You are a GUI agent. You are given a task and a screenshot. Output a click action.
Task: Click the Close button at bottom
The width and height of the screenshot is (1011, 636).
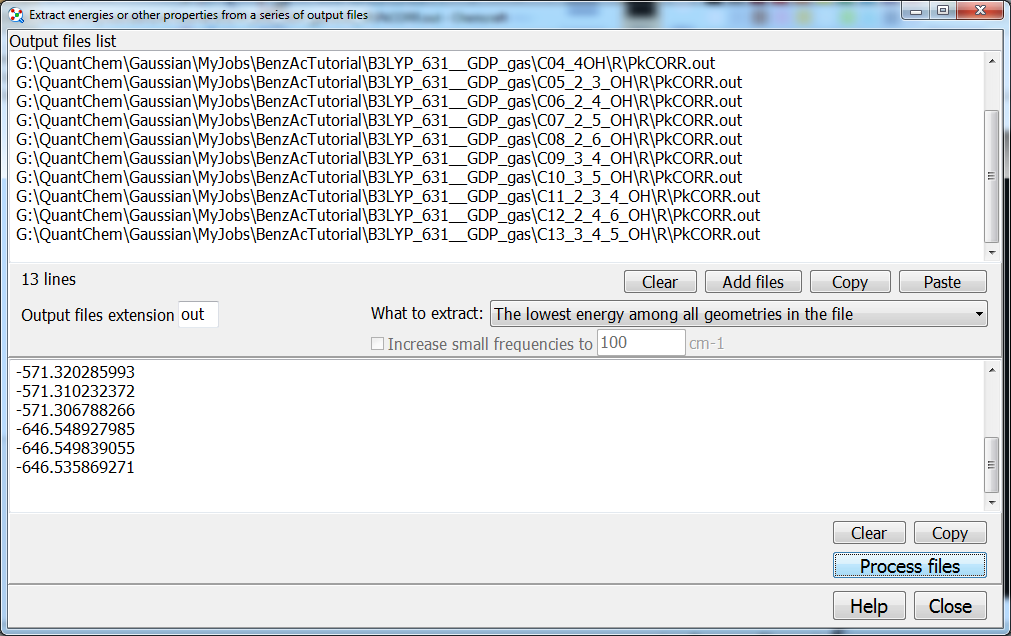tap(949, 606)
